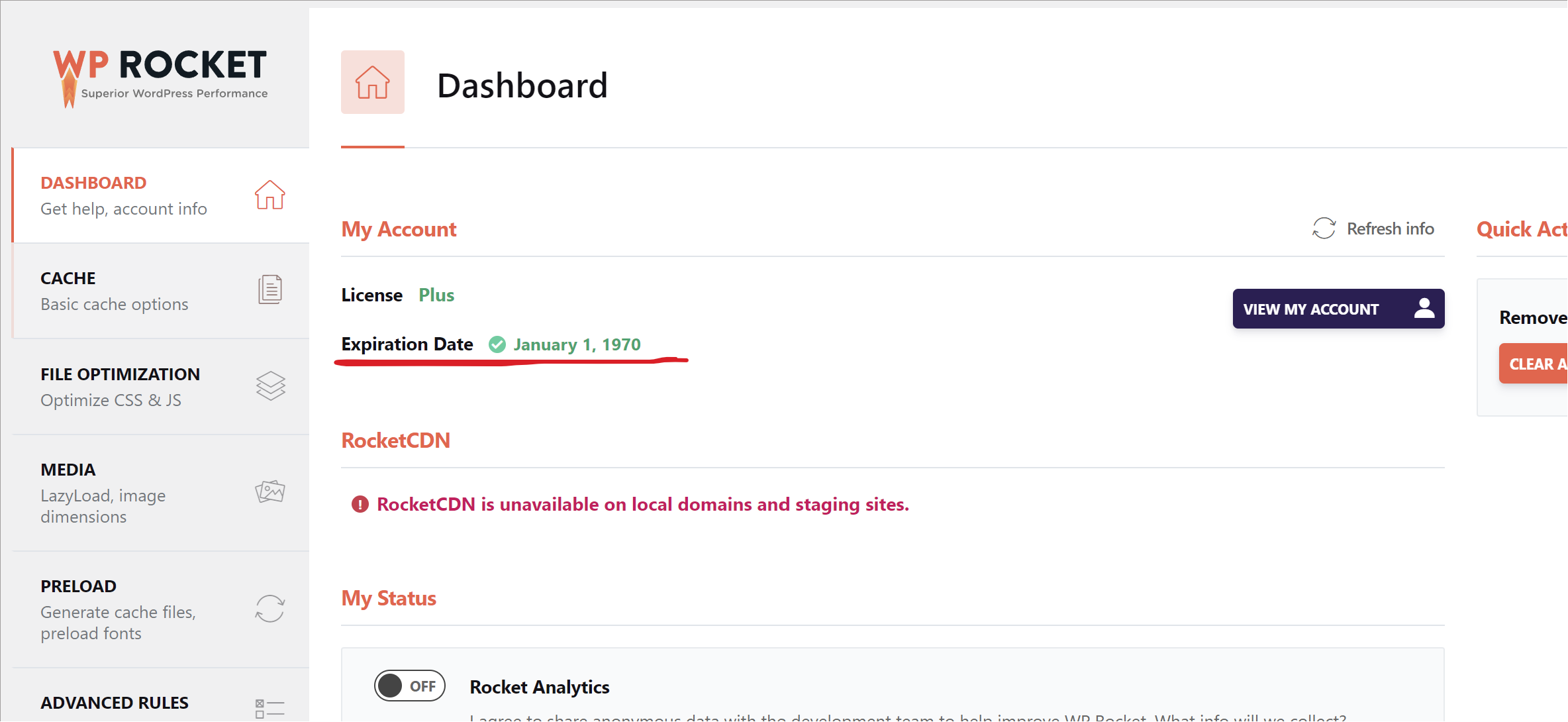Click the January 1, 1970 expiration date
The image size is (1568, 722).
577,344
